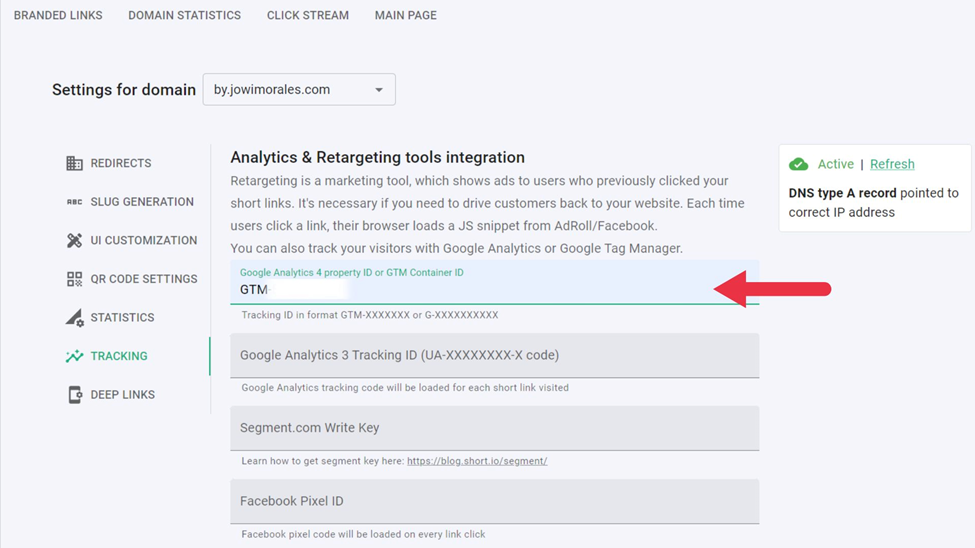Viewport: 975px width, 548px height.
Task: Open UI CUSTOMIZATION settings
Action: 144,240
